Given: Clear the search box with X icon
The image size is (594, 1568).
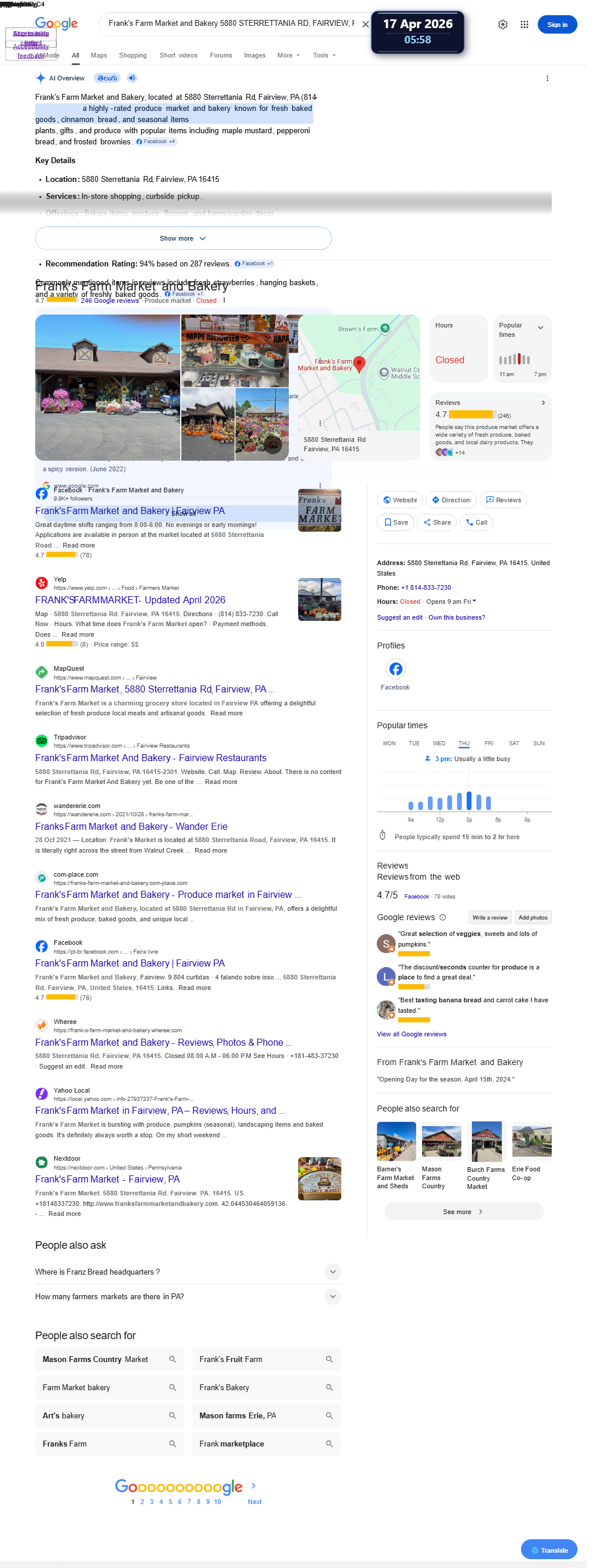Looking at the screenshot, I should pyautogui.click(x=365, y=24).
